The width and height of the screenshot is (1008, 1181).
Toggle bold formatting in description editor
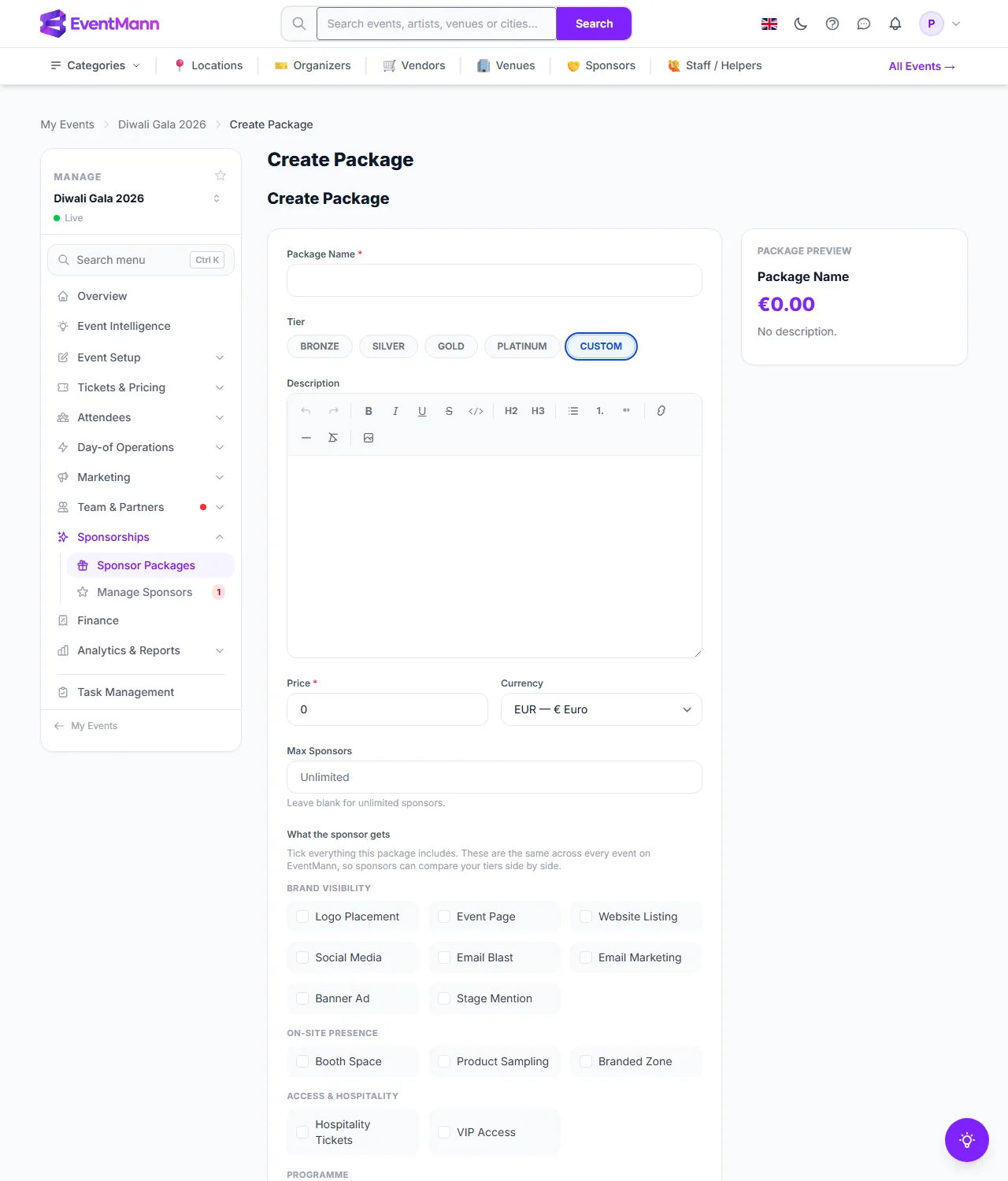coord(369,411)
